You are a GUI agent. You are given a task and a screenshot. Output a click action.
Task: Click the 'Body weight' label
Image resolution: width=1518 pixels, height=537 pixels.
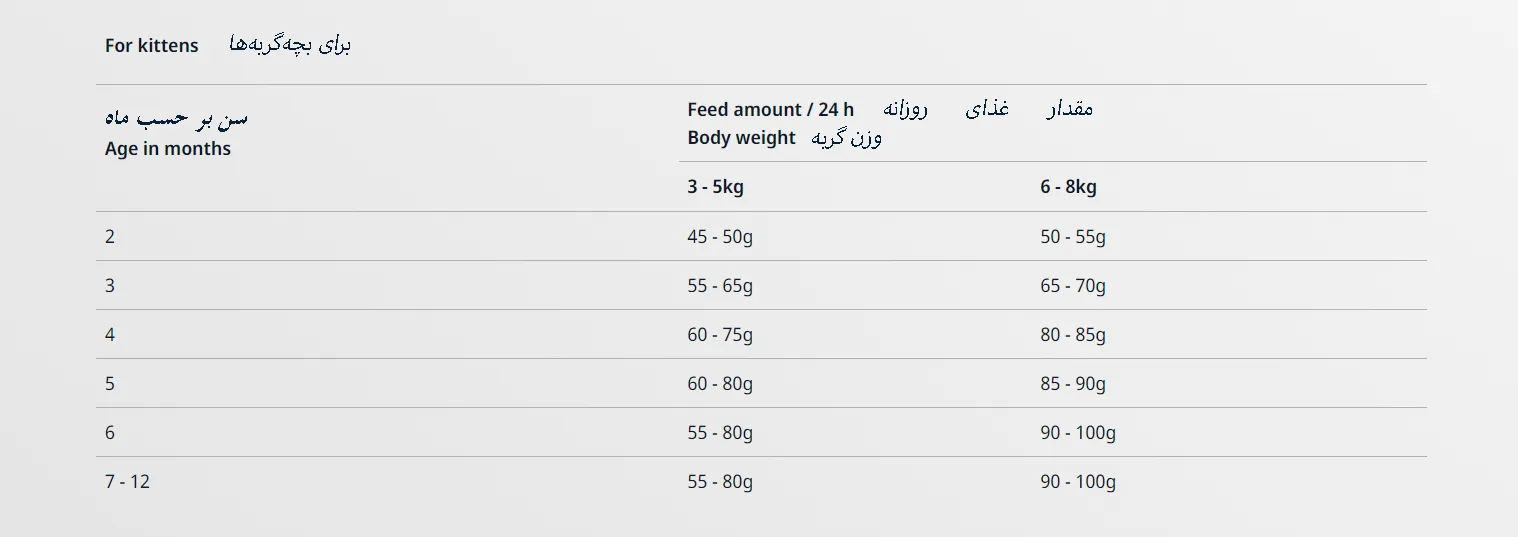[741, 138]
